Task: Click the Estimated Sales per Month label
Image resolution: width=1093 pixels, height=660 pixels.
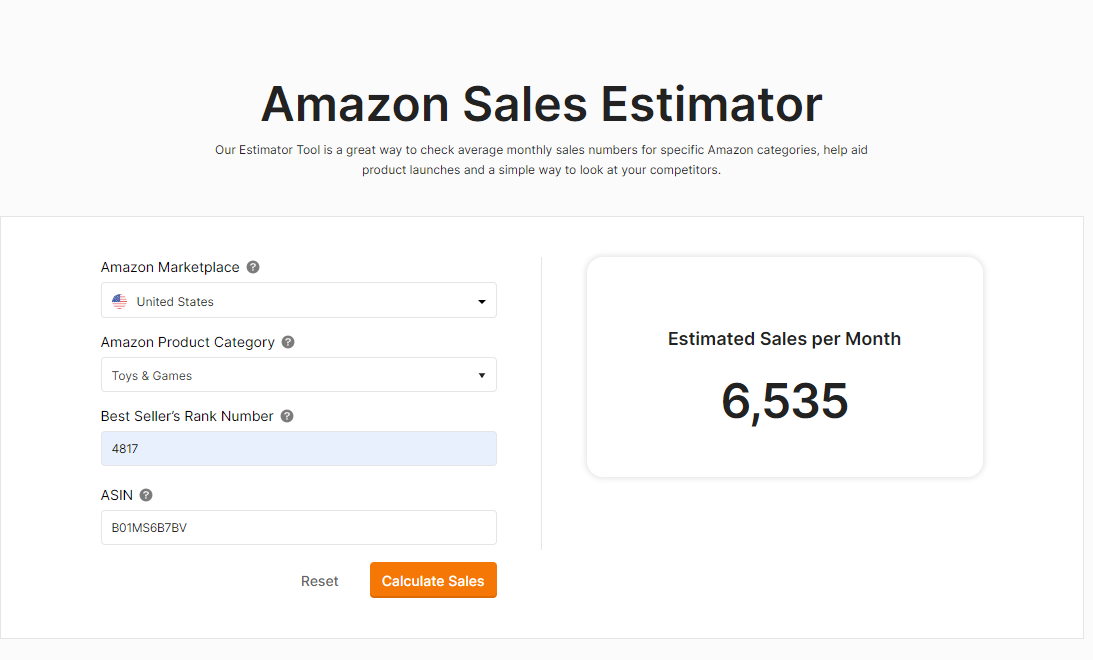Action: 784,339
